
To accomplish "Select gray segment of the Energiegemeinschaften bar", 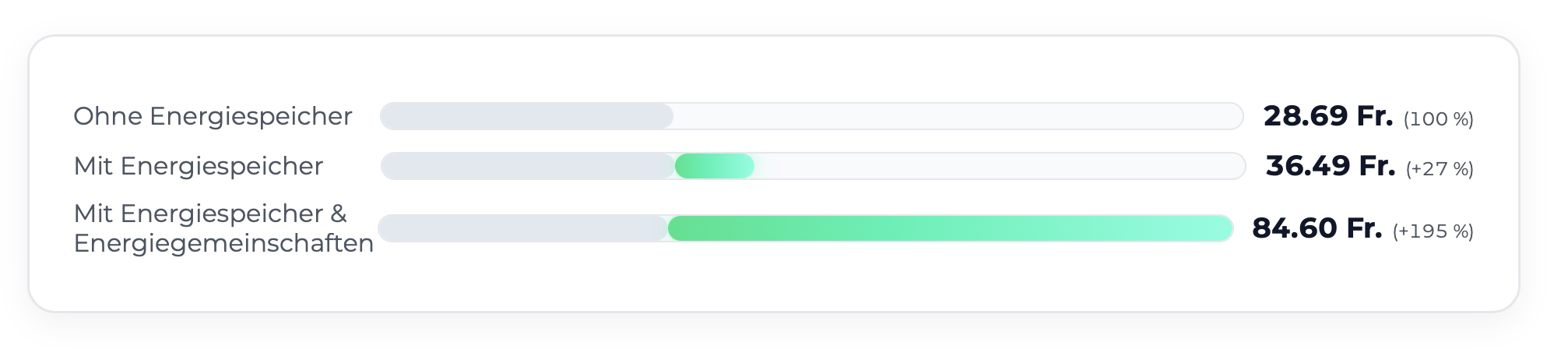I will coord(523,228).
